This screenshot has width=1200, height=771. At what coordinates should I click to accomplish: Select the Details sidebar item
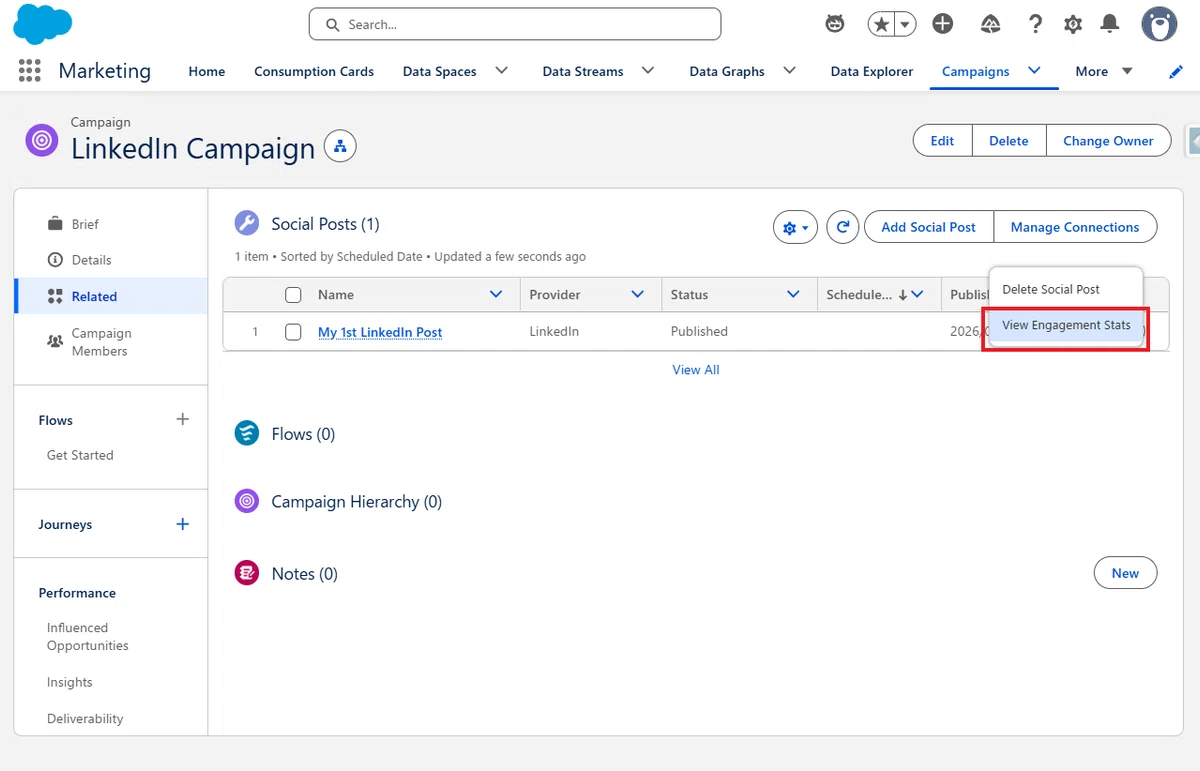111,260
